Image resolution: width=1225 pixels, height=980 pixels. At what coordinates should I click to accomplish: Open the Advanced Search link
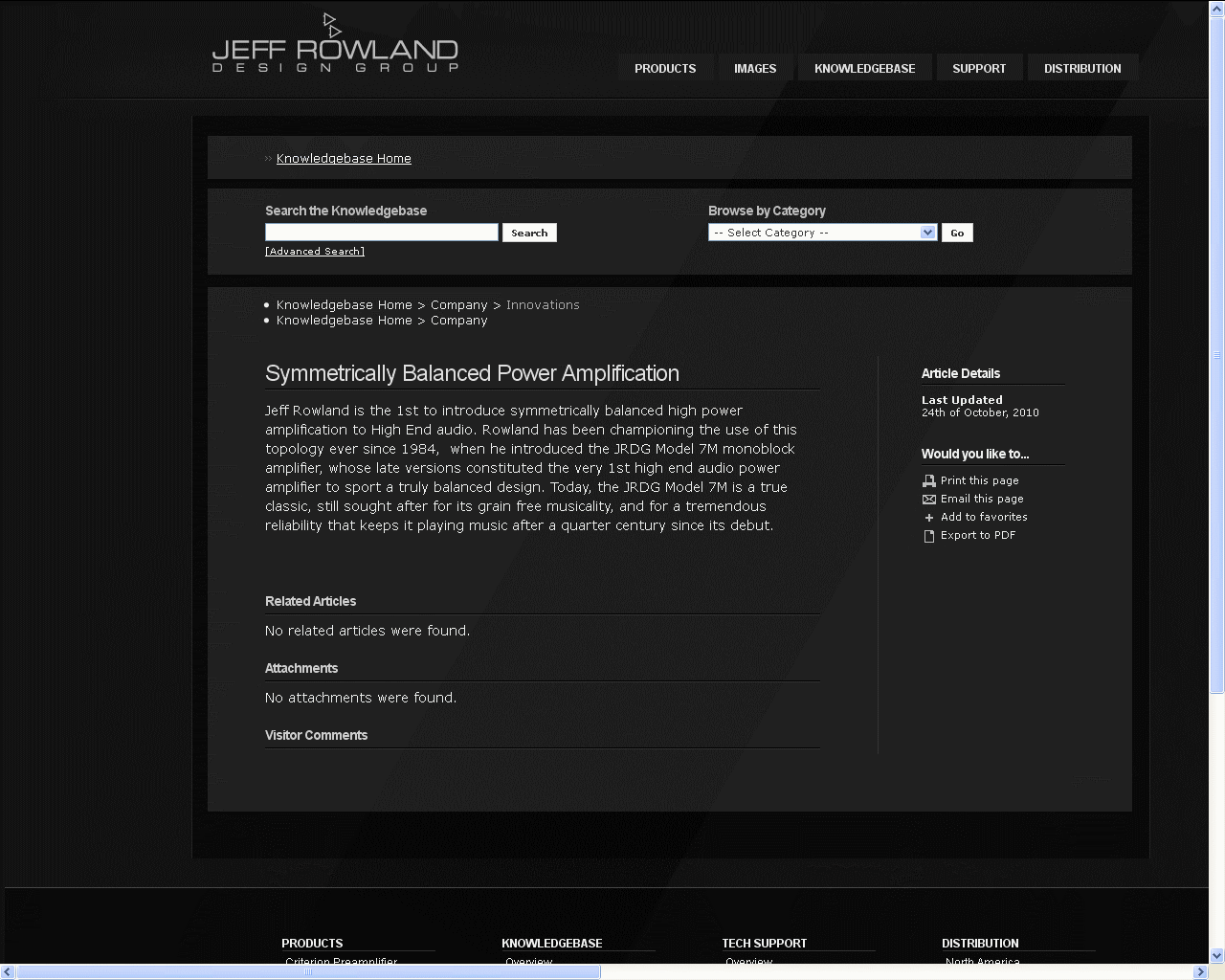point(315,251)
